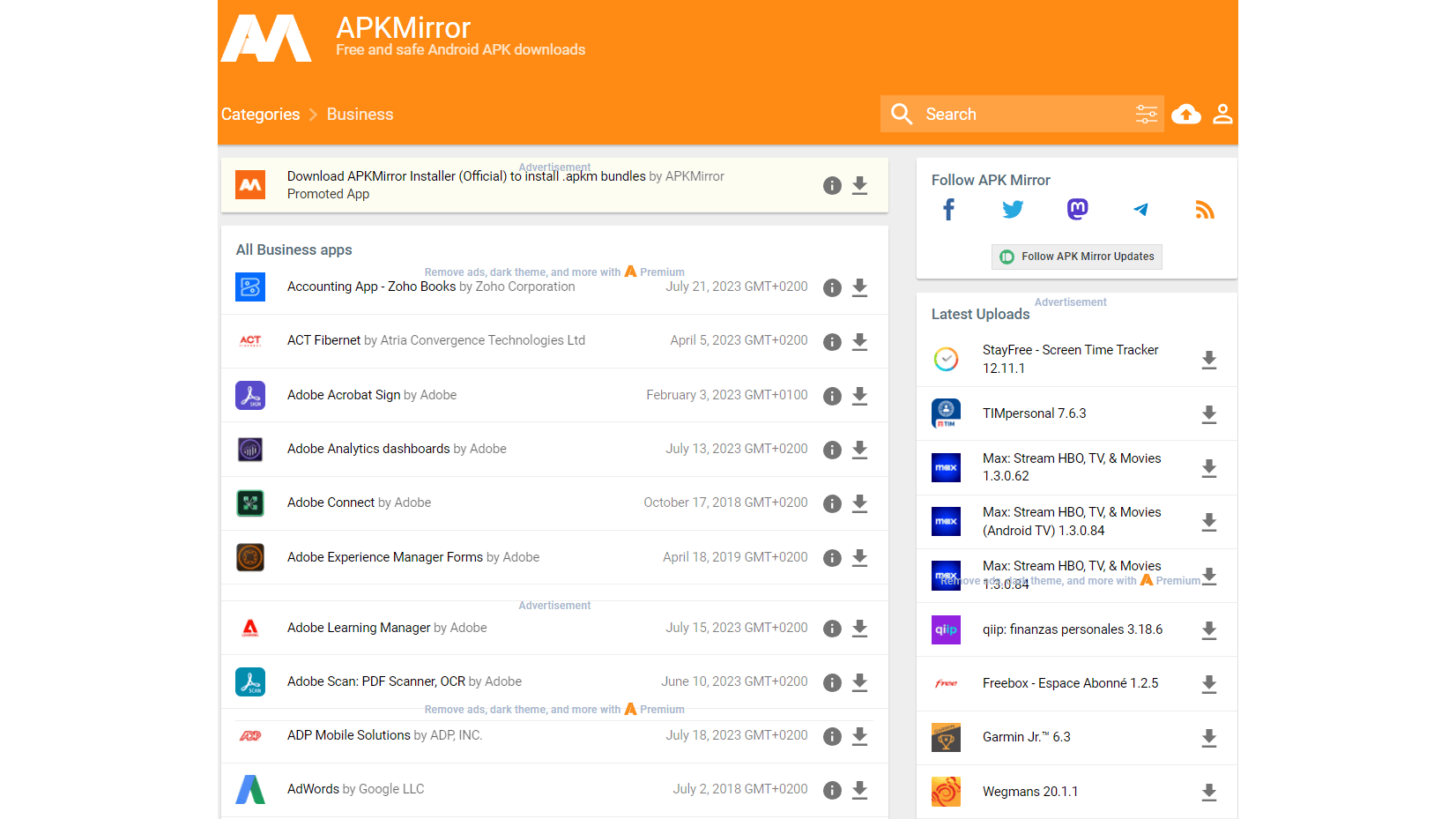Download Adobe Scan: PDF Scanner, OCR
This screenshot has height=819, width=1456.
860,682
